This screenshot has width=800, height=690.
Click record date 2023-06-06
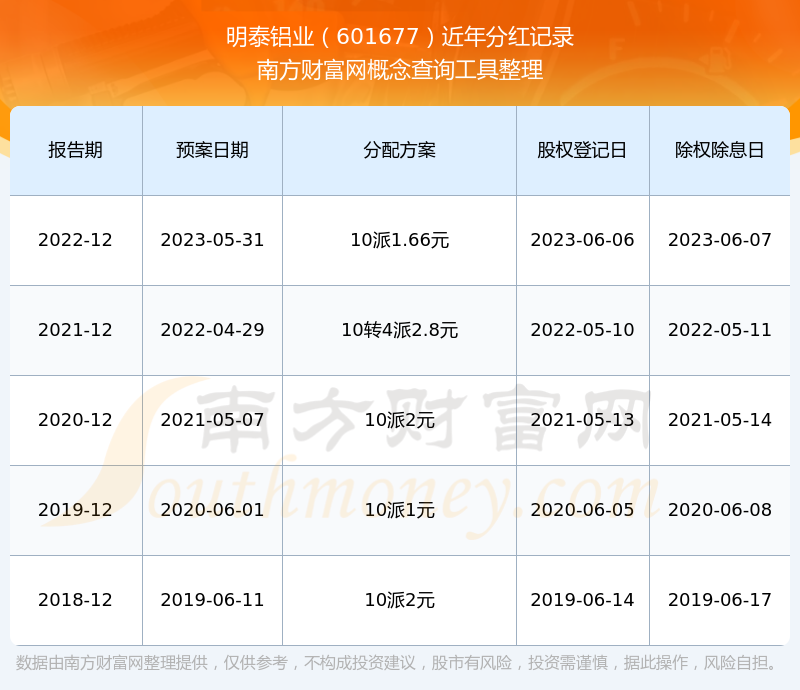(x=582, y=240)
